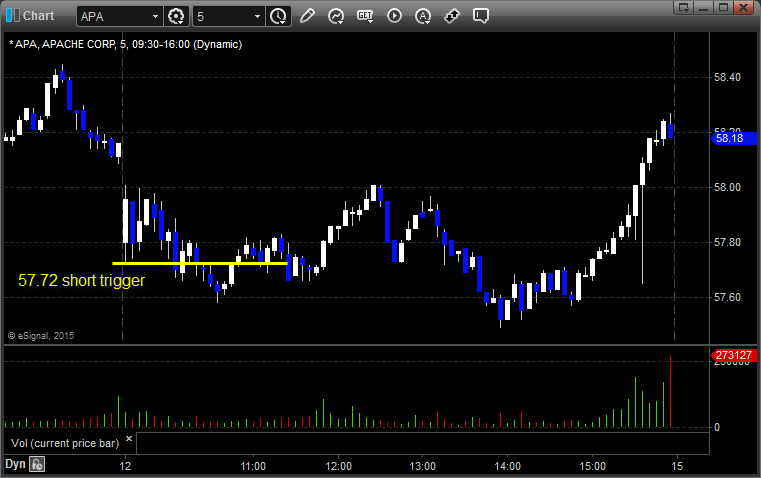Select the pencil drawing tools icon
The width and height of the screenshot is (761, 478).
tap(307, 16)
